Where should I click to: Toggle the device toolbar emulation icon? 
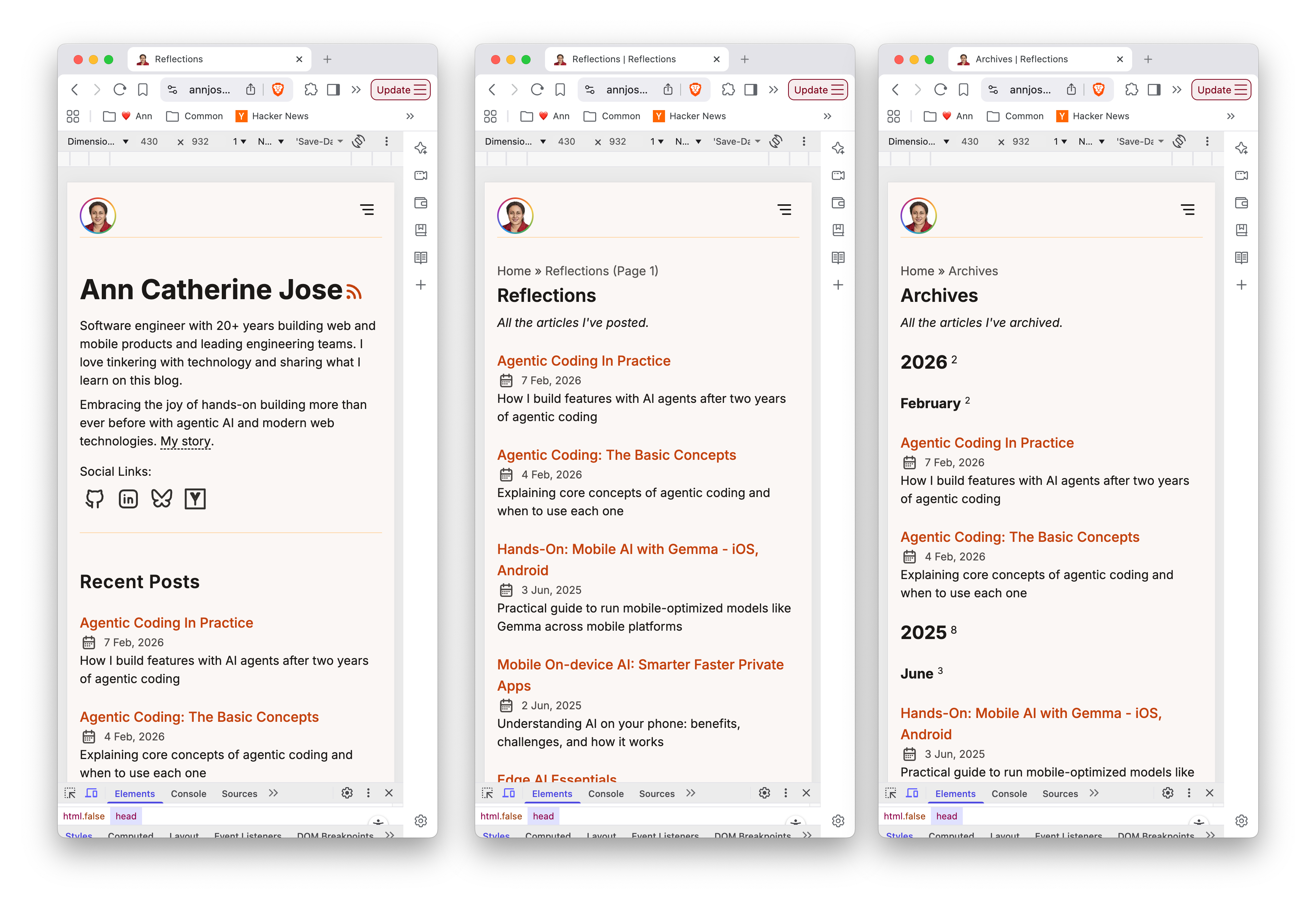(91, 793)
